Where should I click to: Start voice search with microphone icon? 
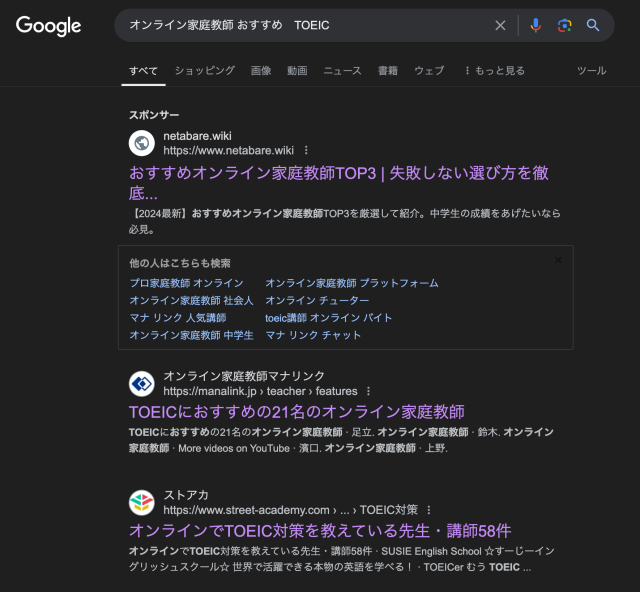click(x=536, y=25)
